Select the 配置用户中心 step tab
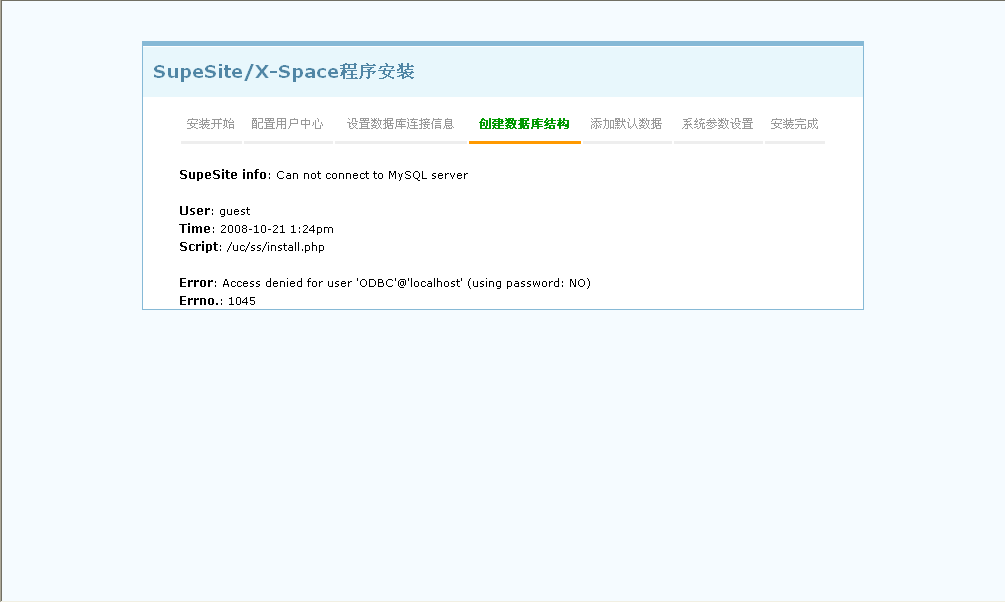This screenshot has width=1005, height=603. tap(288, 124)
